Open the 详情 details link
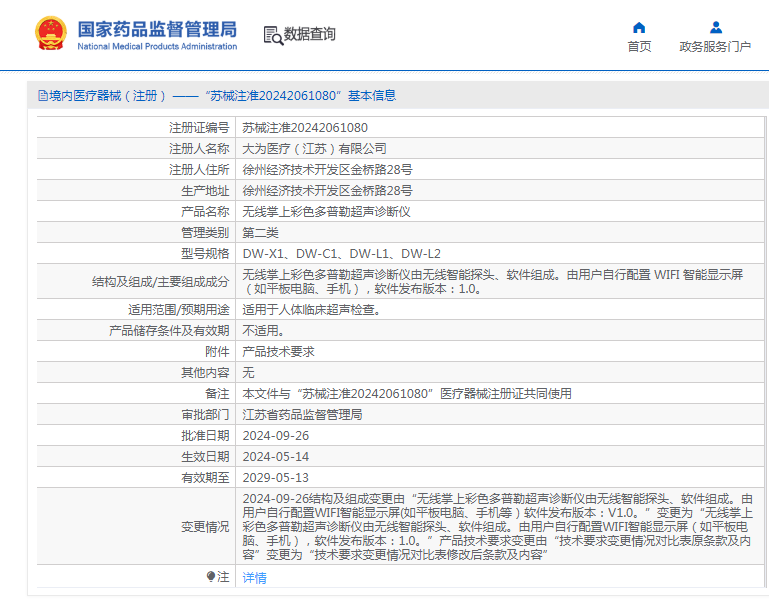This screenshot has width=769, height=599. [x=255, y=577]
